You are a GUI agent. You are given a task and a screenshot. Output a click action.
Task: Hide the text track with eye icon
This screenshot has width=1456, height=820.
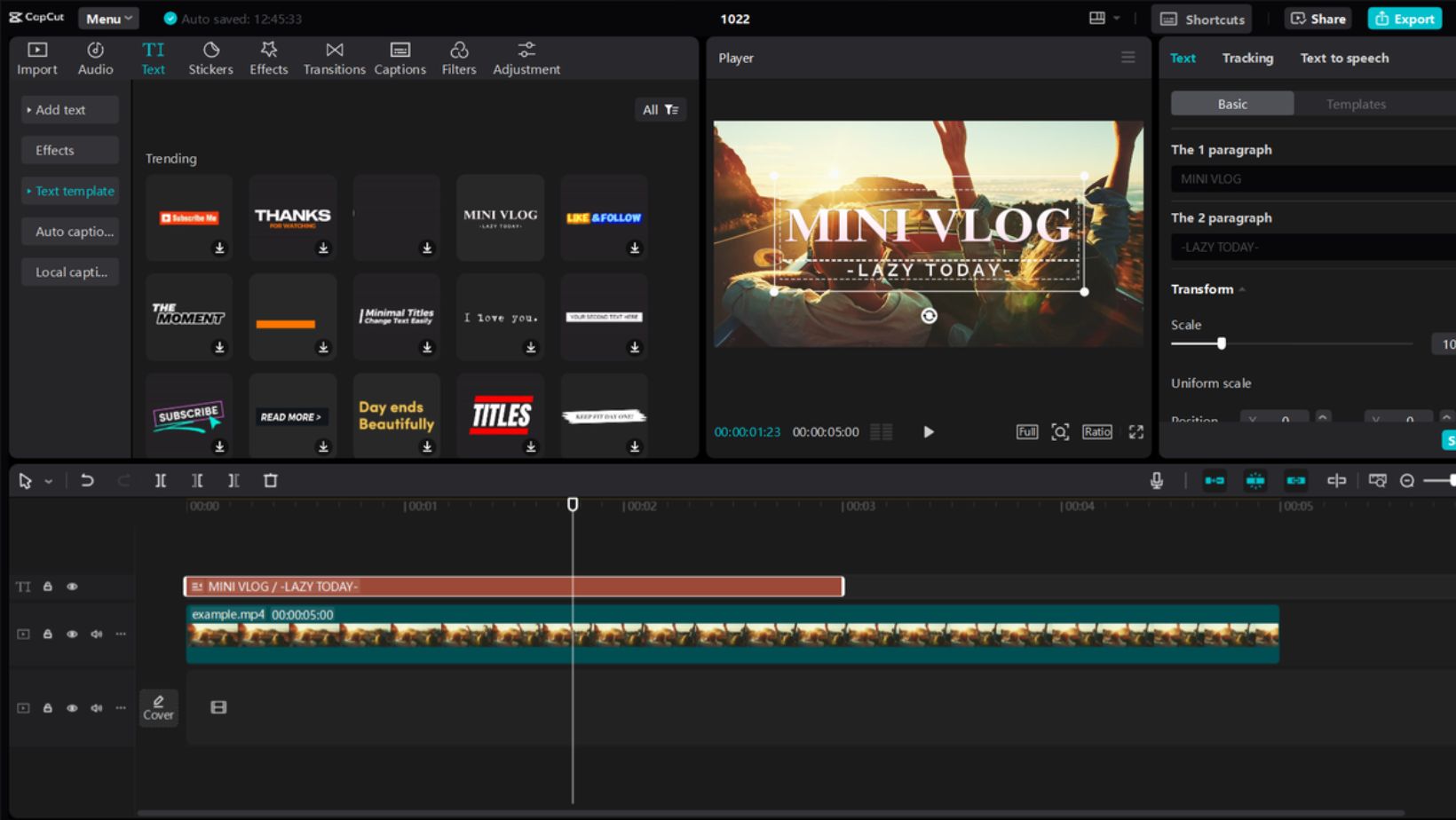click(x=72, y=587)
